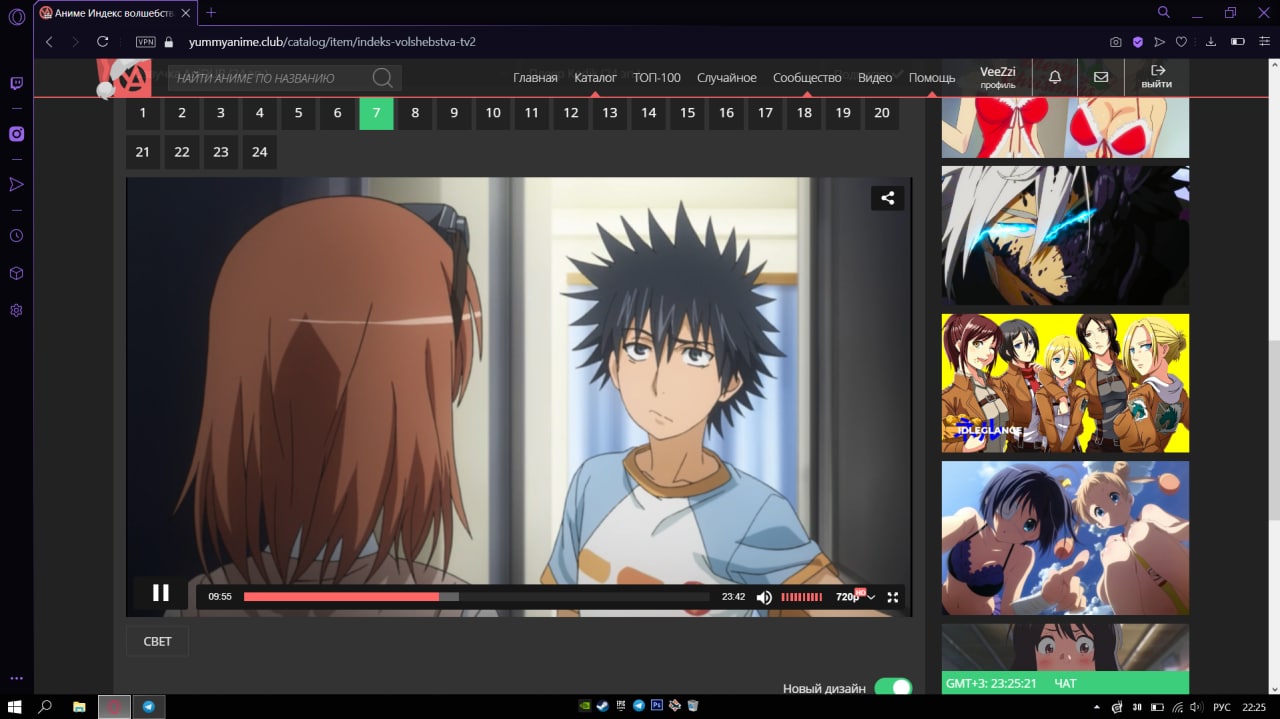The image size is (1280, 719).
Task: Open ad blocker shield icon
Action: click(x=1137, y=42)
